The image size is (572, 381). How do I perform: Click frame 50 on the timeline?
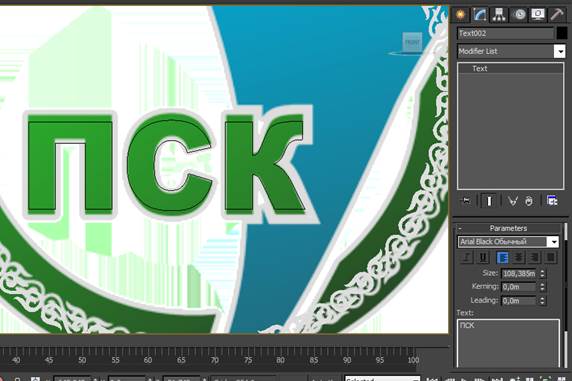click(82, 360)
